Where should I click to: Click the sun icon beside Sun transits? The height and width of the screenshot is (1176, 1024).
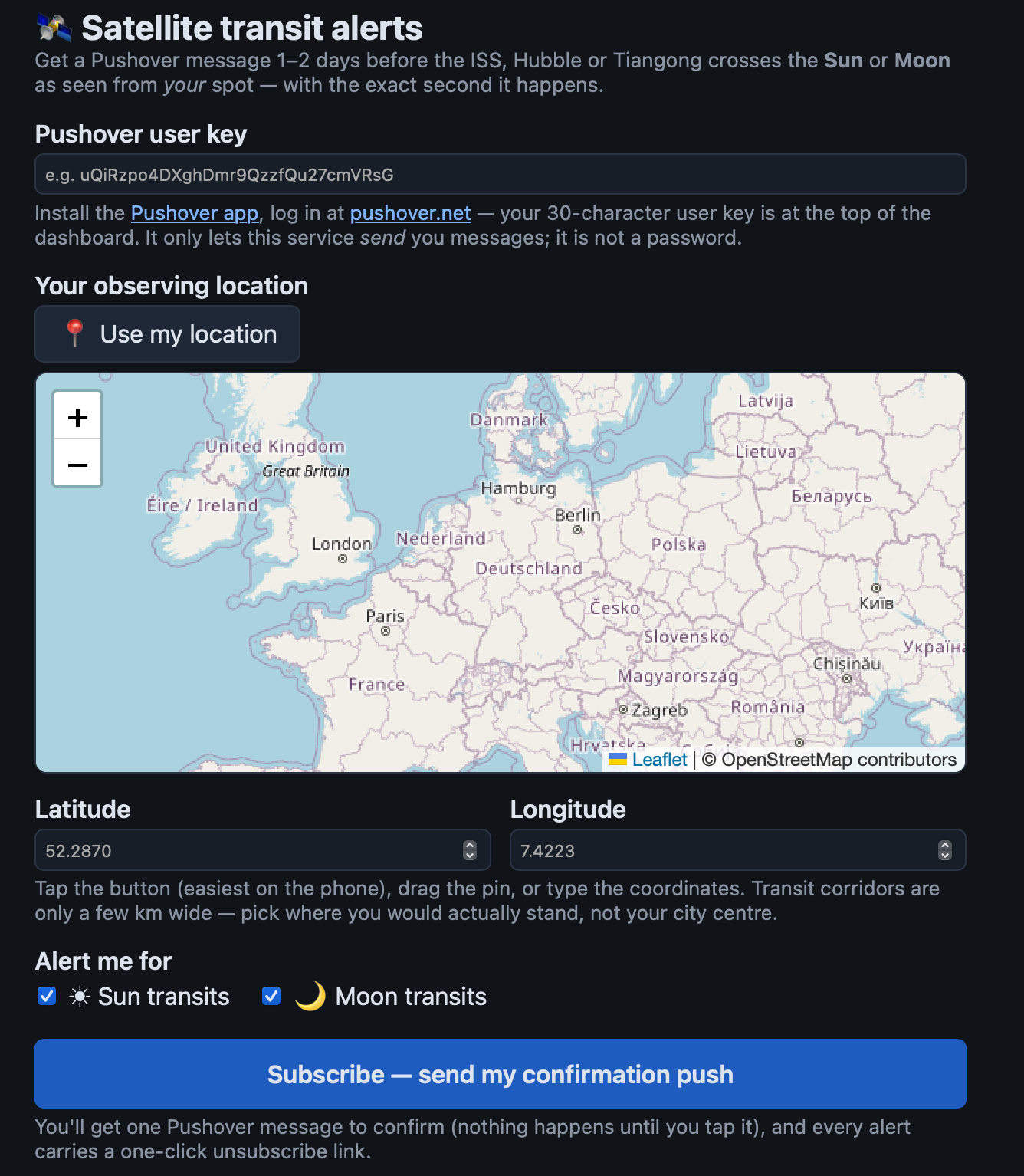click(x=80, y=997)
